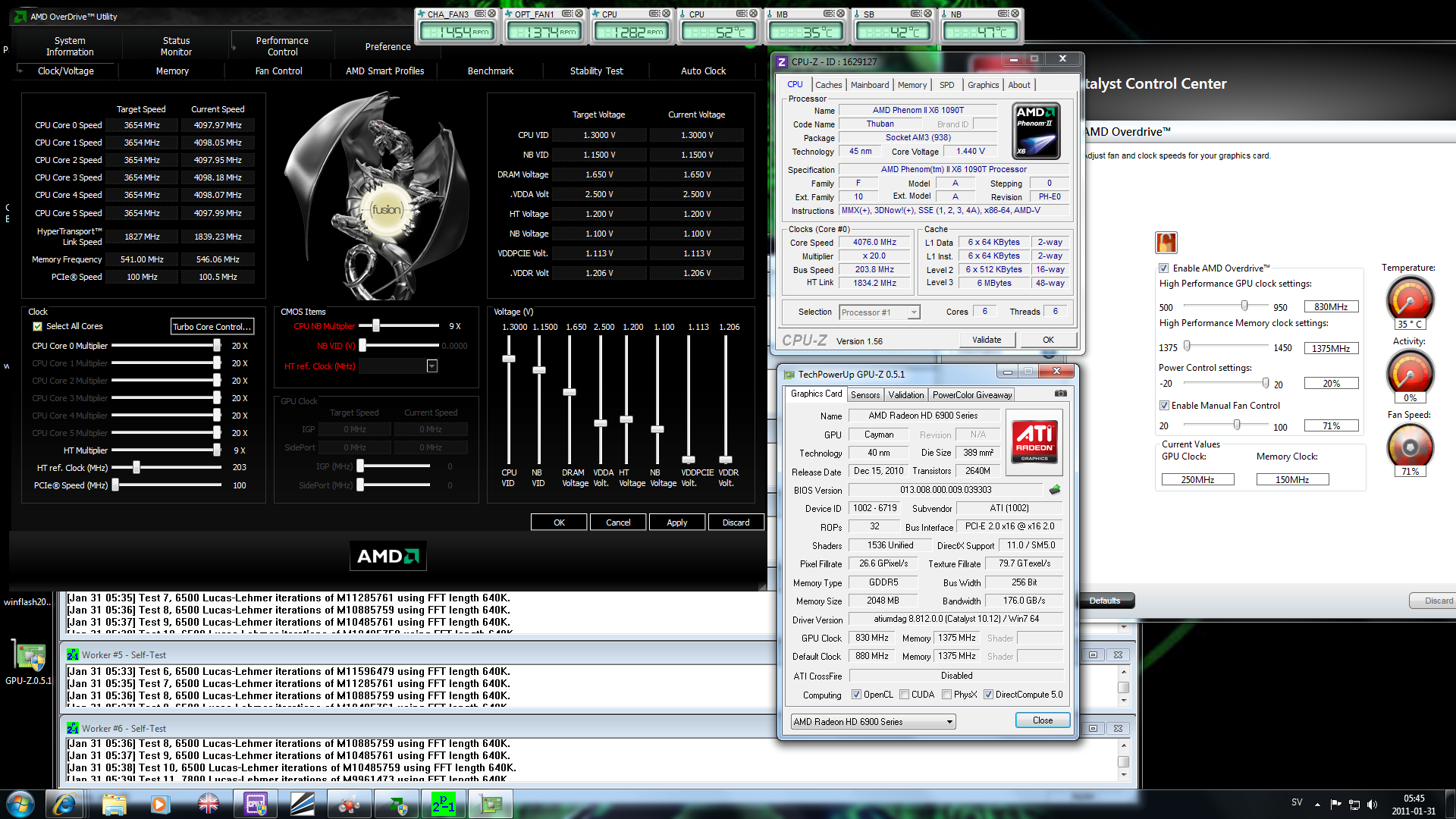Click Defaults in Catalyst Control Center
The height and width of the screenshot is (819, 1456).
point(1106,601)
